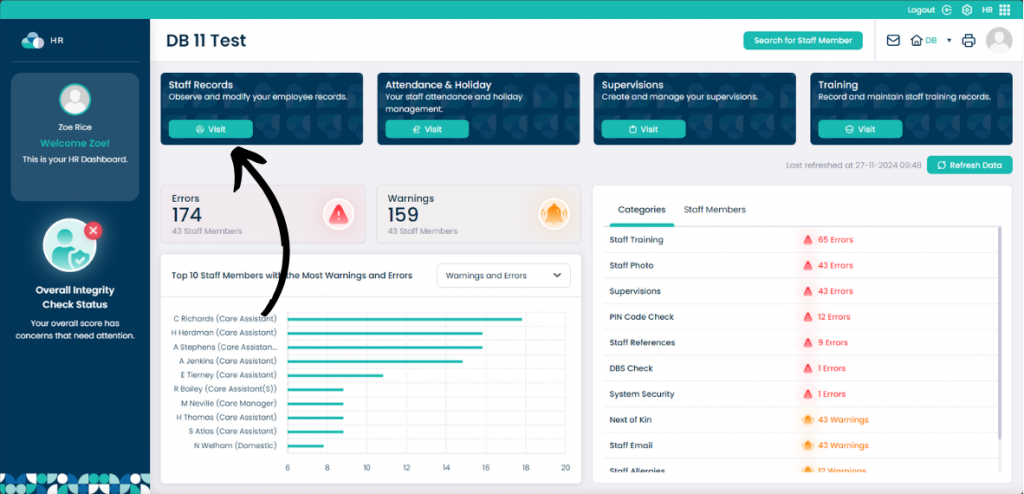1024x494 pixels.
Task: Open Staff Training 65 Errors row
Action: click(801, 240)
